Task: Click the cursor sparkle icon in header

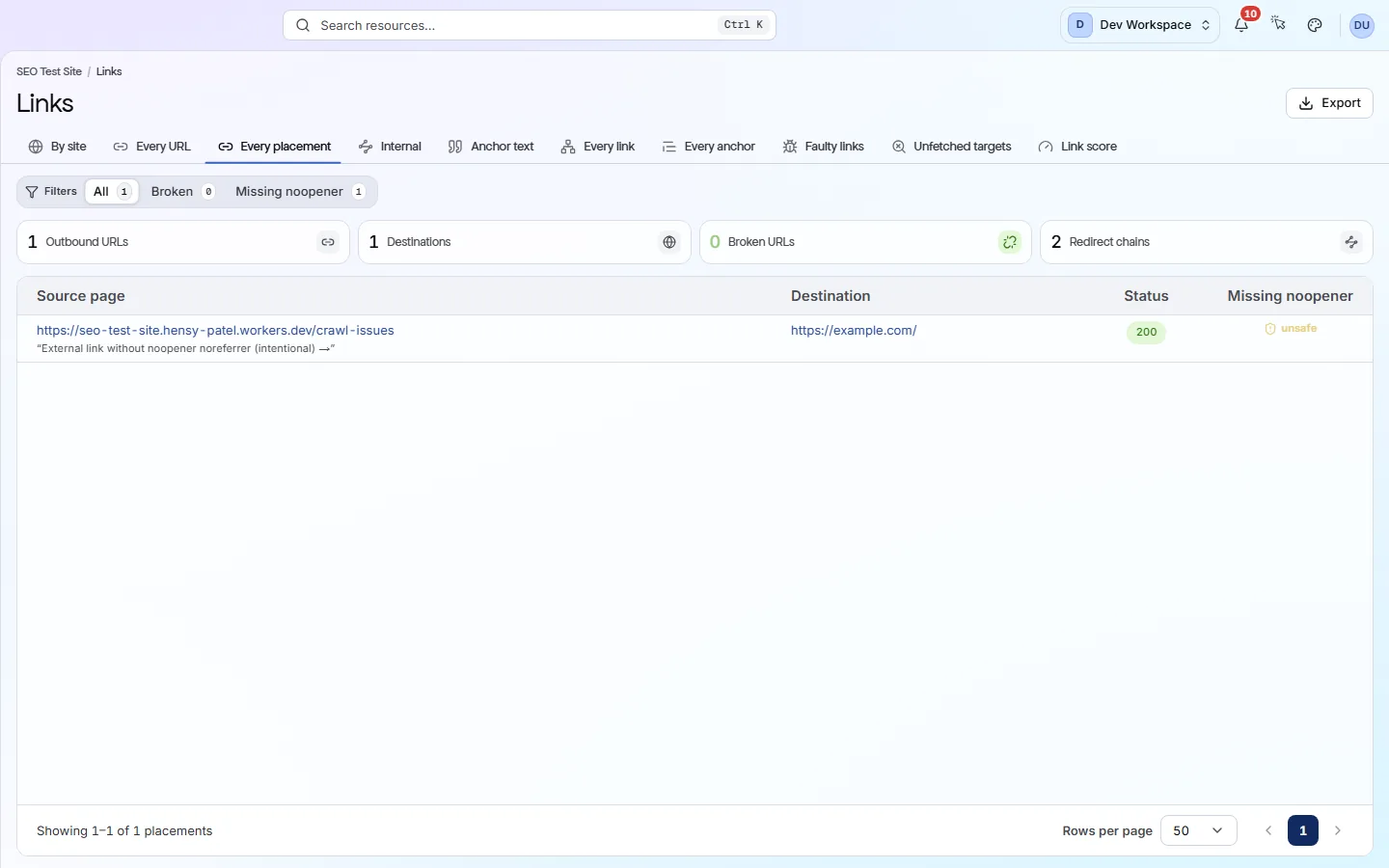Action: coord(1278,25)
